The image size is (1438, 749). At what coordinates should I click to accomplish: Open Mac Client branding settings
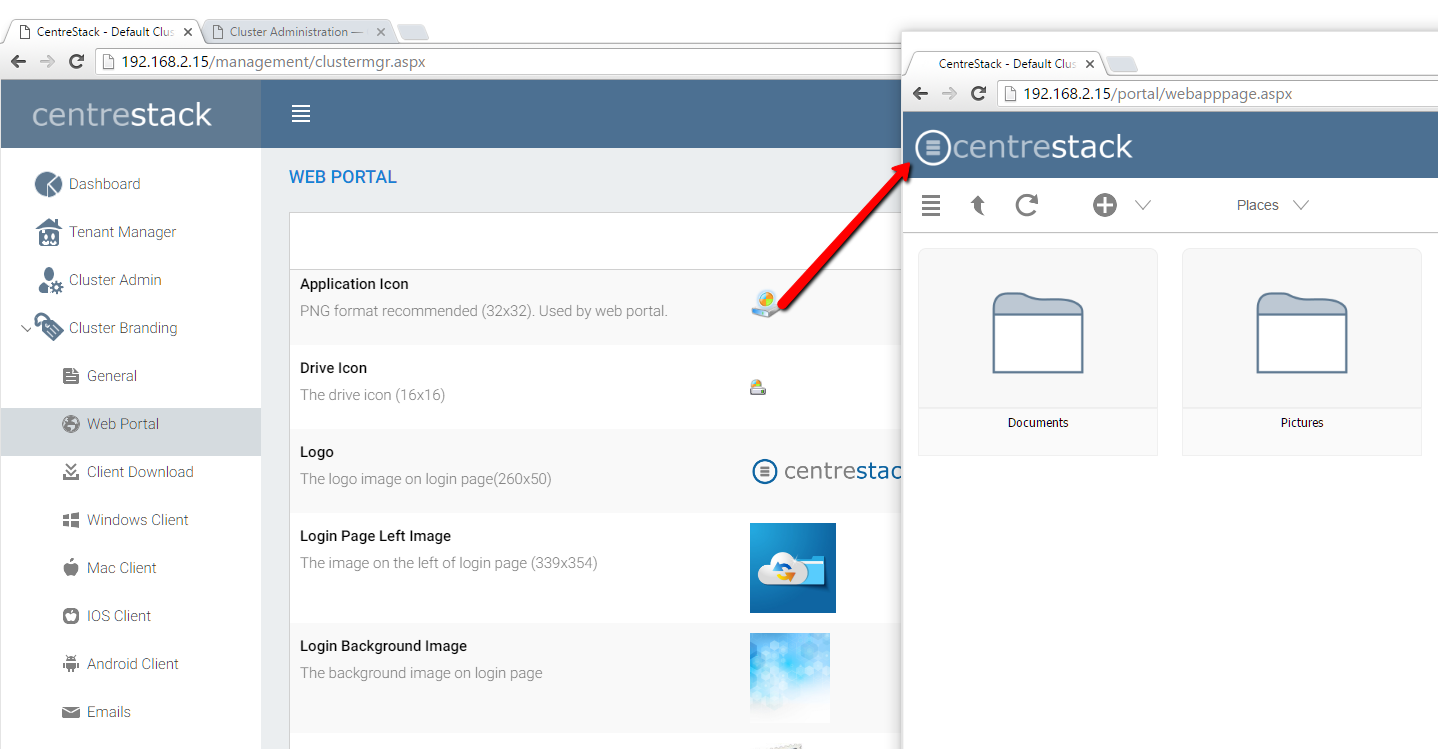click(122, 568)
